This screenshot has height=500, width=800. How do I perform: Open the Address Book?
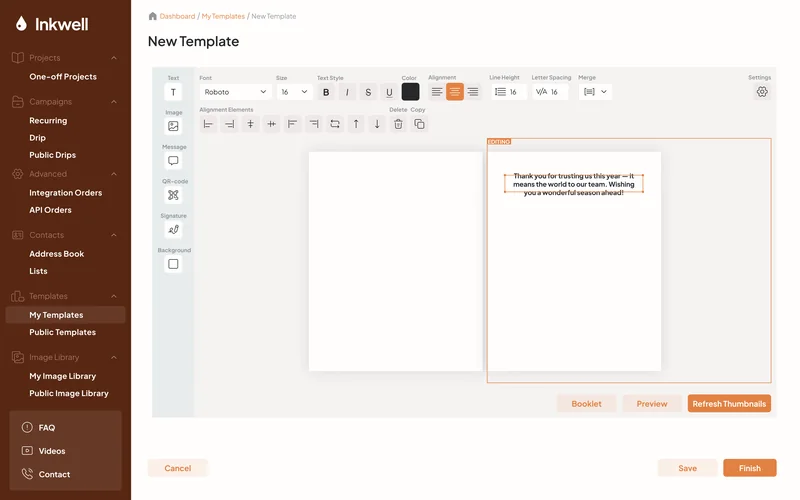coord(57,254)
